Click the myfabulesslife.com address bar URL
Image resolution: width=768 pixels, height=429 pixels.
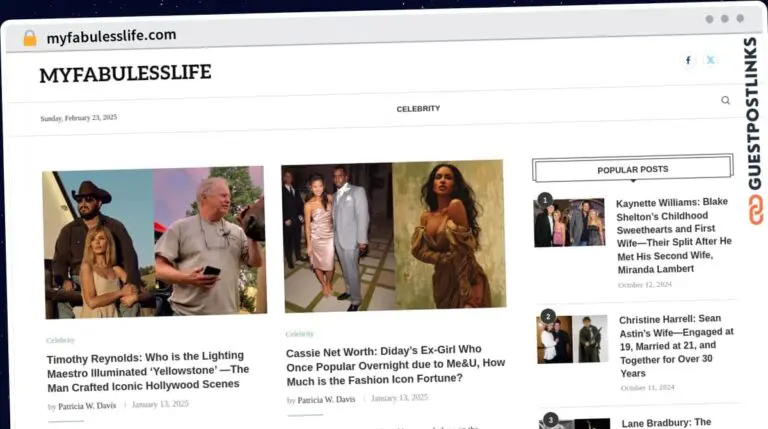click(111, 36)
